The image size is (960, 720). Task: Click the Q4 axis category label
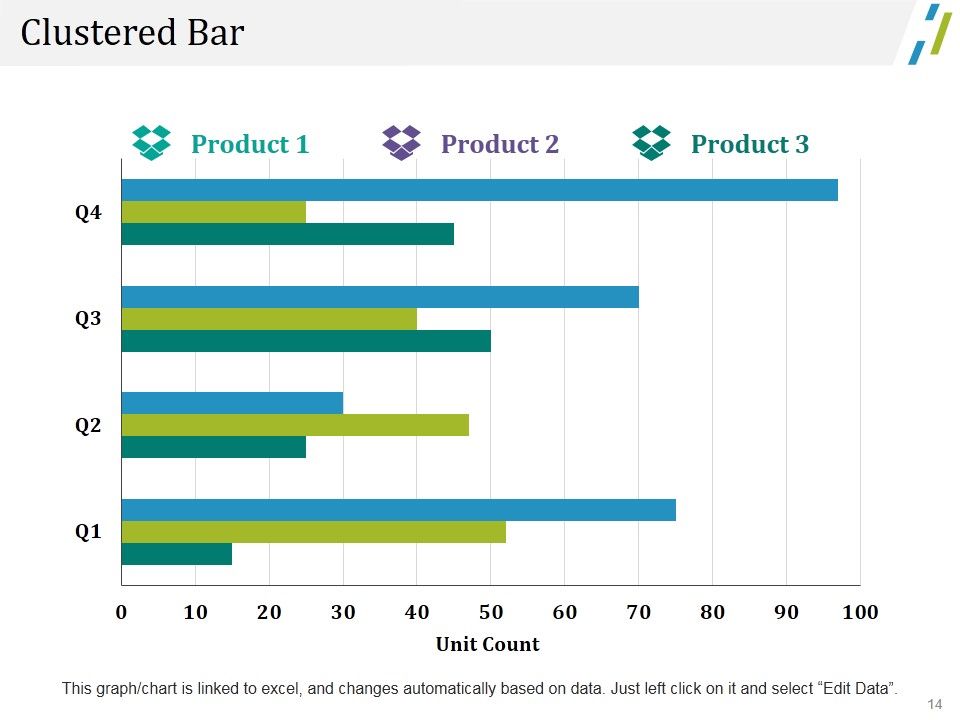88,213
